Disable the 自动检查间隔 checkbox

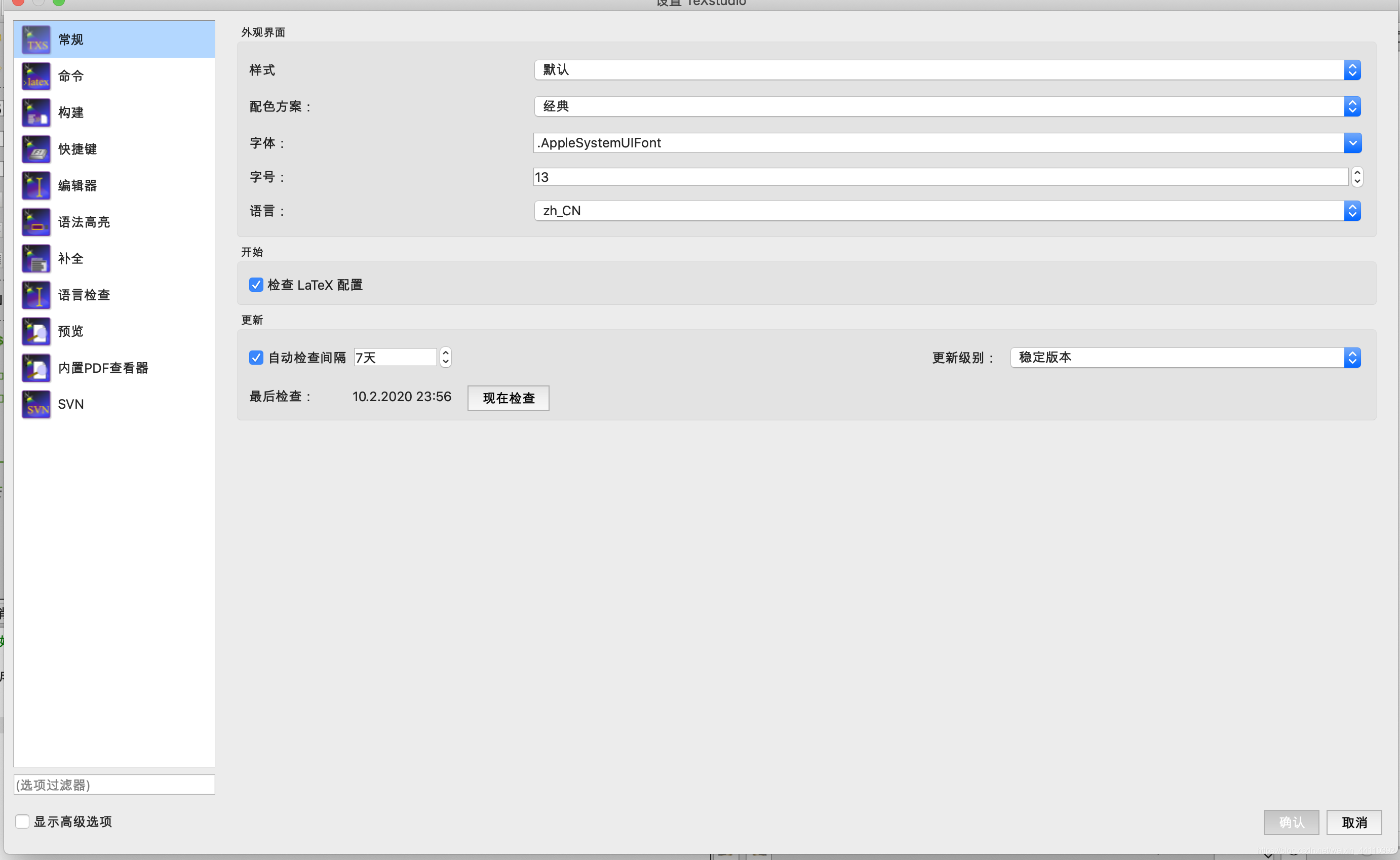[x=256, y=357]
